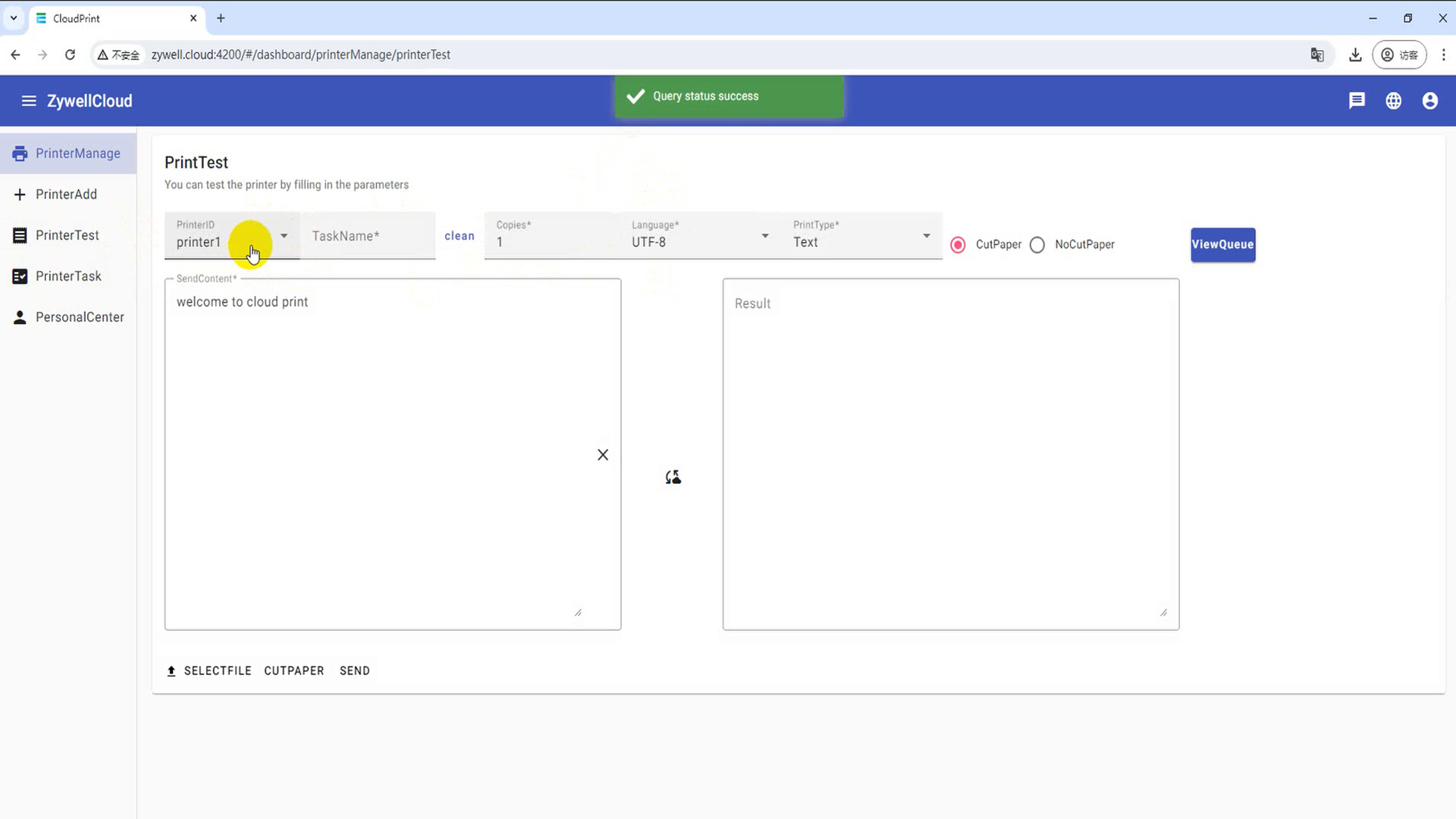
Task: Click the refresh status icon between text boxes
Action: tap(673, 477)
